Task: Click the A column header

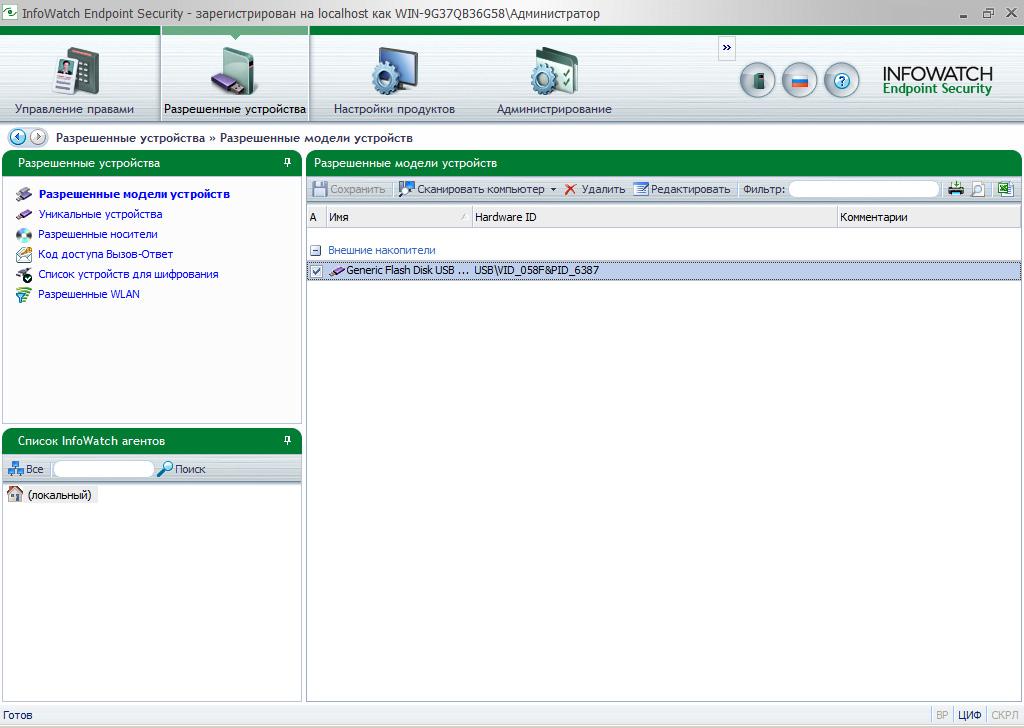Action: [x=316, y=217]
